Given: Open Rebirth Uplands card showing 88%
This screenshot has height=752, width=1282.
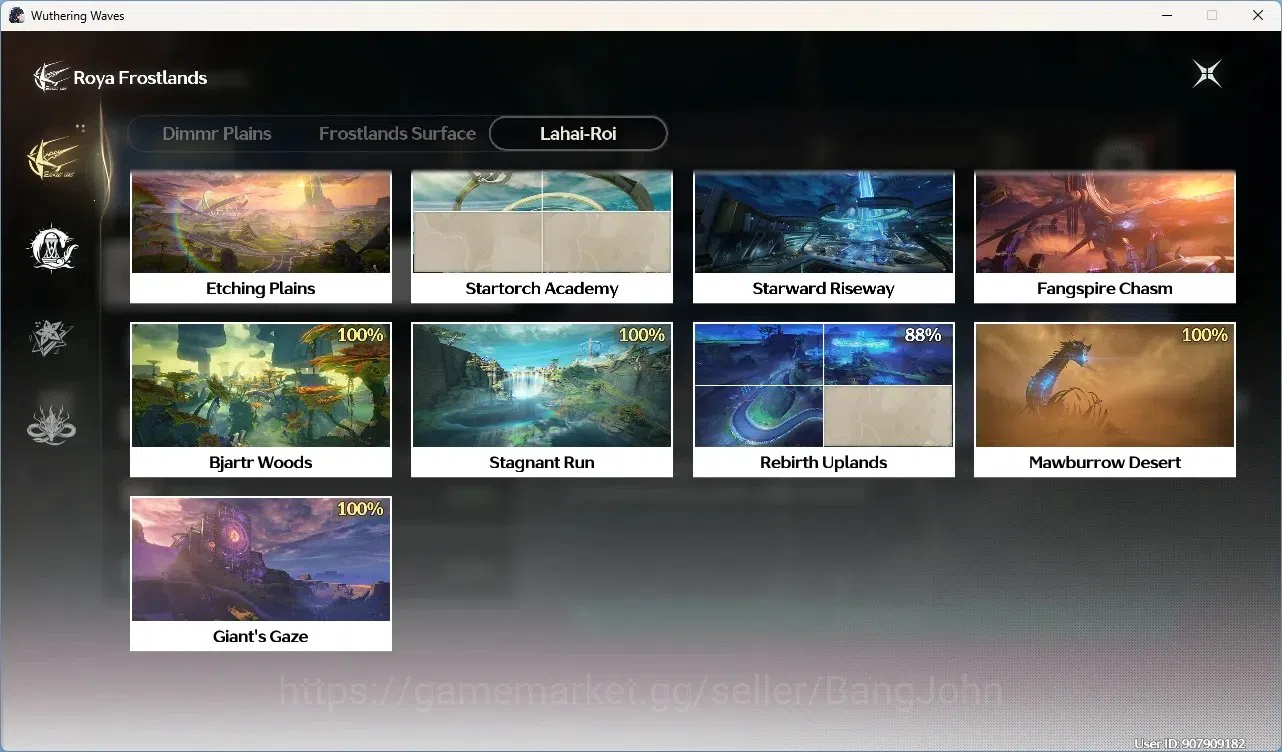Looking at the screenshot, I should tap(824, 400).
